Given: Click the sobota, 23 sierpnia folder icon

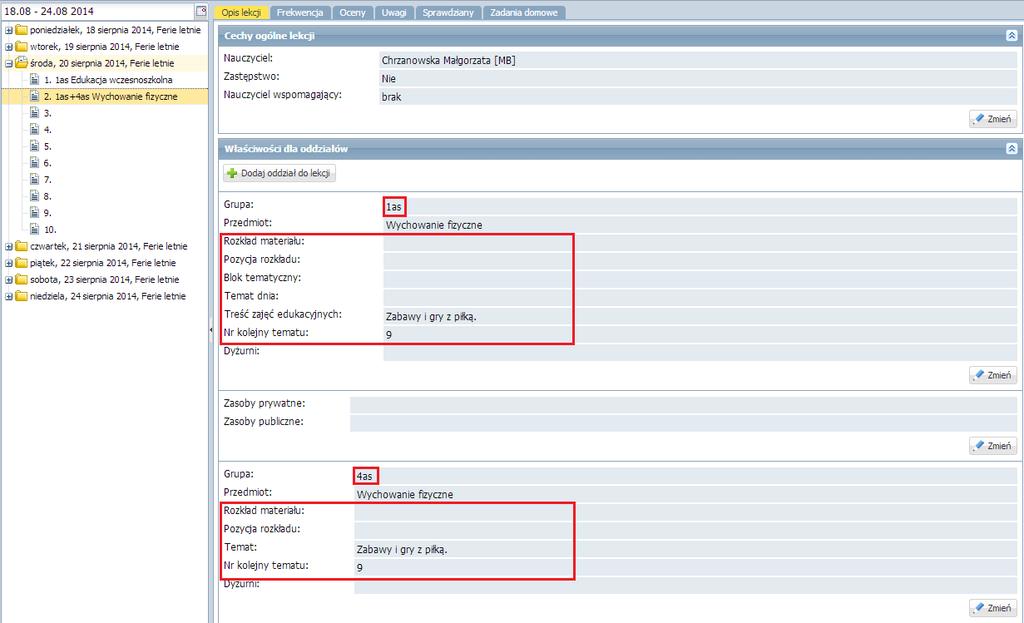Looking at the screenshot, I should 21,279.
